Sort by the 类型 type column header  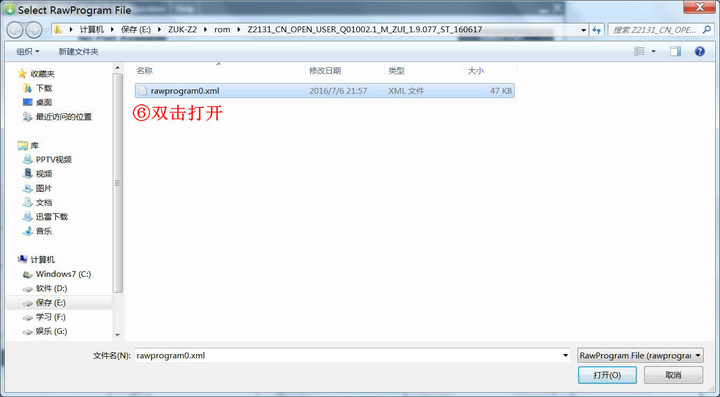pos(396,71)
